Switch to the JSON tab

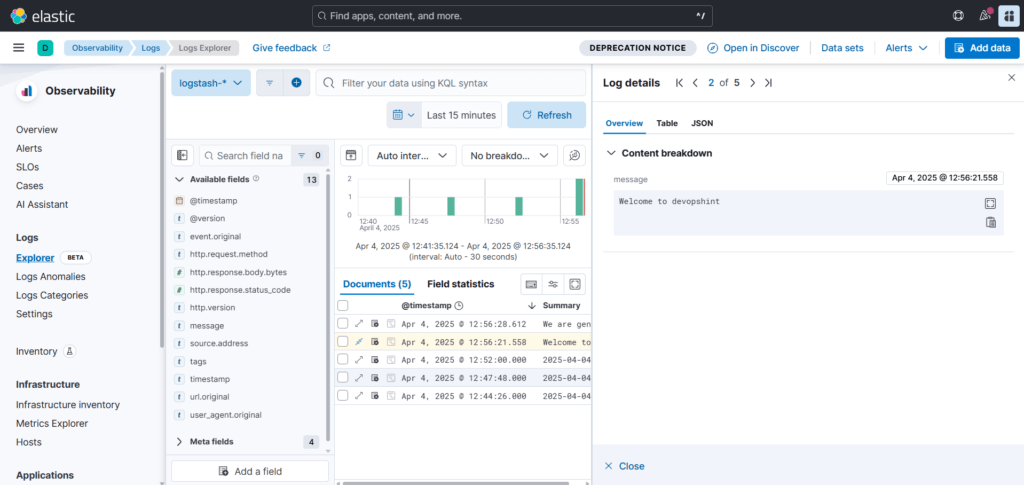(x=702, y=123)
